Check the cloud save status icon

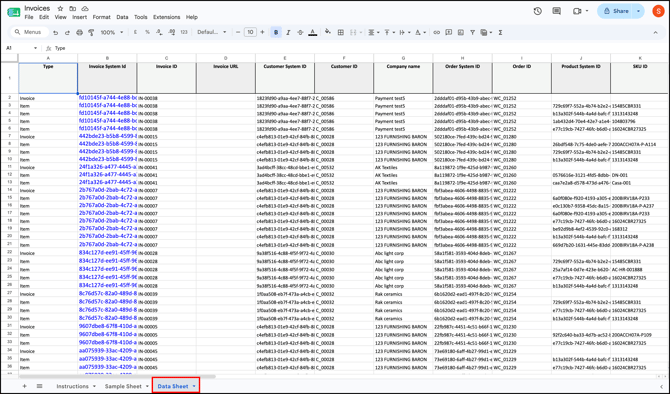coord(85,9)
